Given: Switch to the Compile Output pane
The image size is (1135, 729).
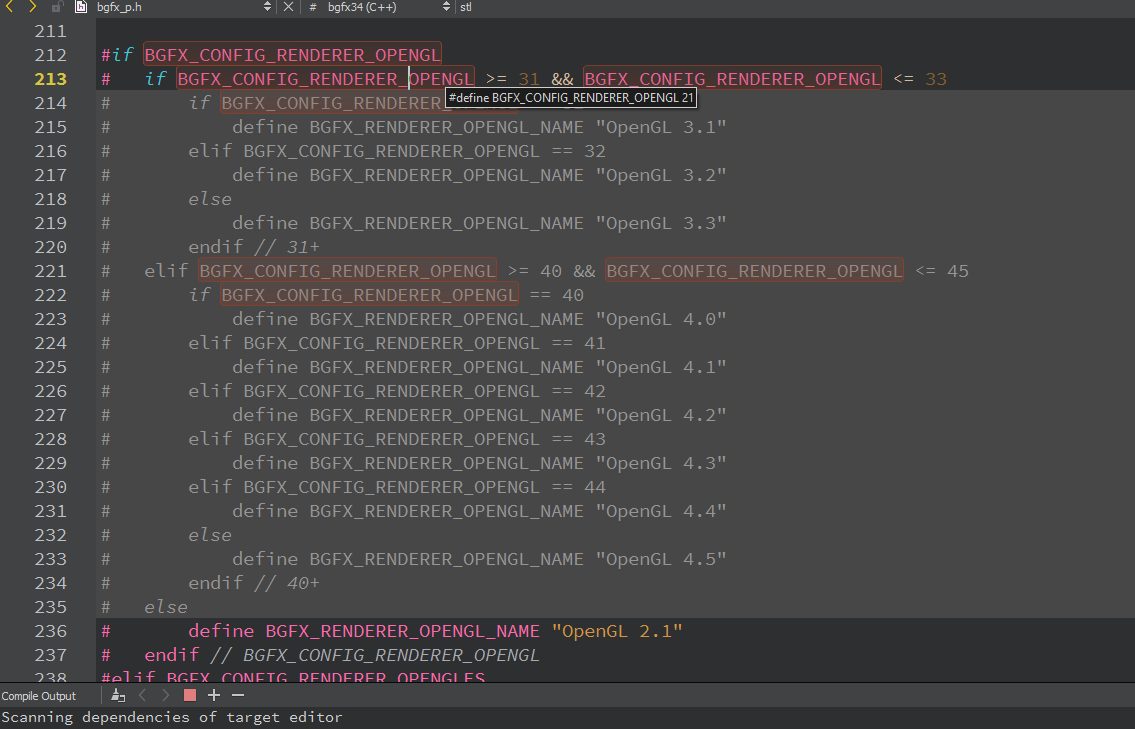Looking at the screenshot, I should 38,695.
